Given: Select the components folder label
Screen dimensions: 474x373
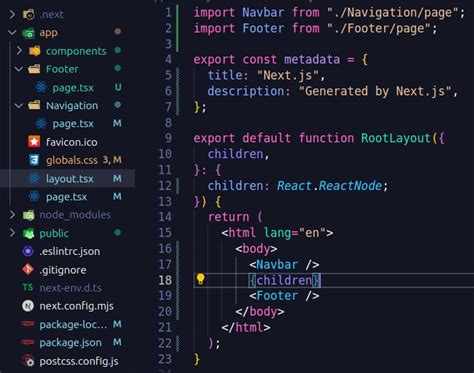Looking at the screenshot, I should tap(76, 51).
